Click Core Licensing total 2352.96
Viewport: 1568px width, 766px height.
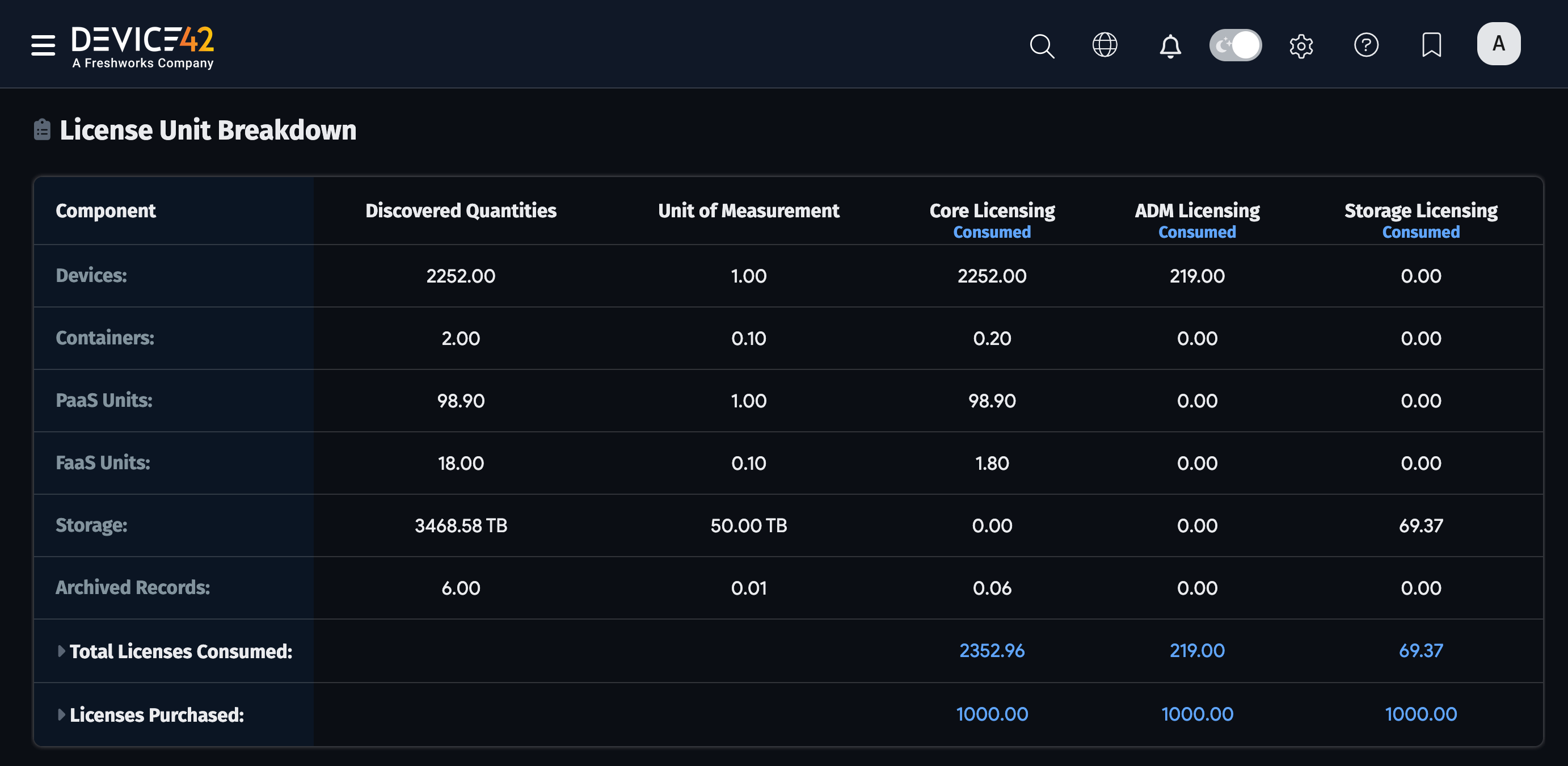(992, 650)
